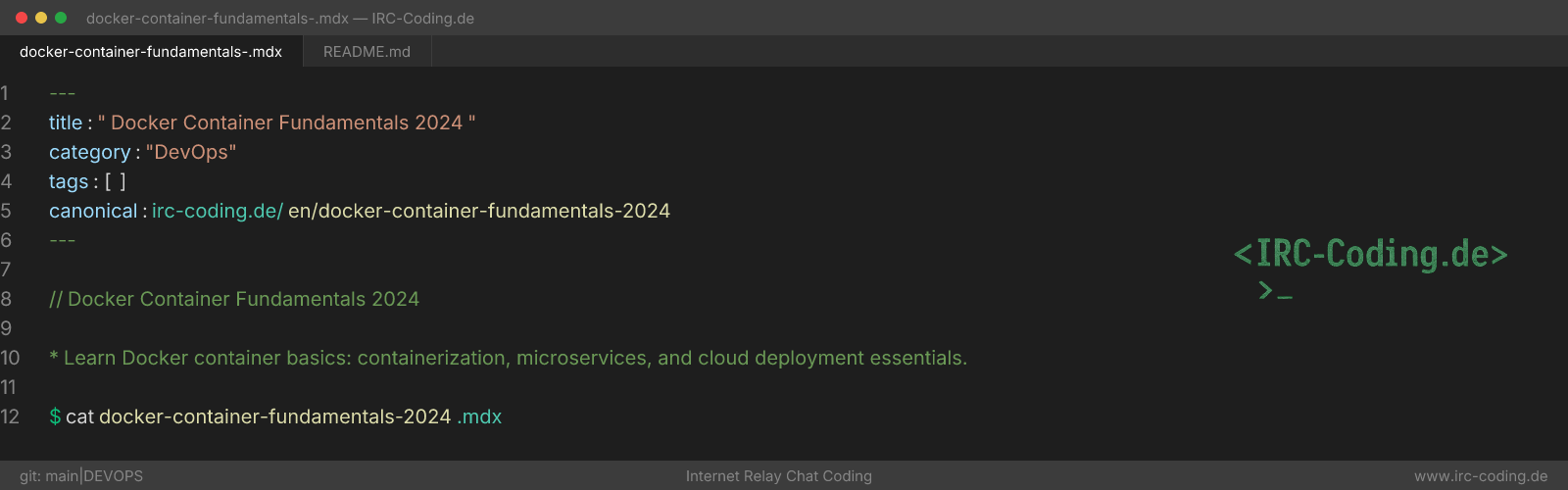1568x490 pixels.
Task: Click the <IRC-Coding.de> logo
Action: tap(1370, 255)
